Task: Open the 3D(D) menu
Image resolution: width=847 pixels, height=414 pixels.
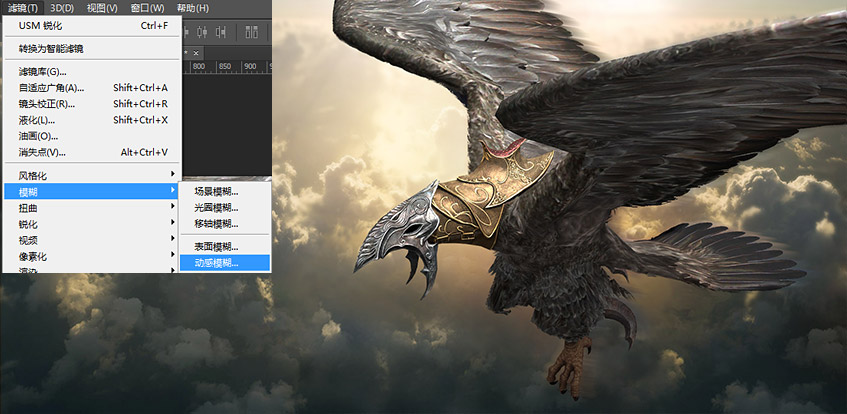Action: coord(62,8)
